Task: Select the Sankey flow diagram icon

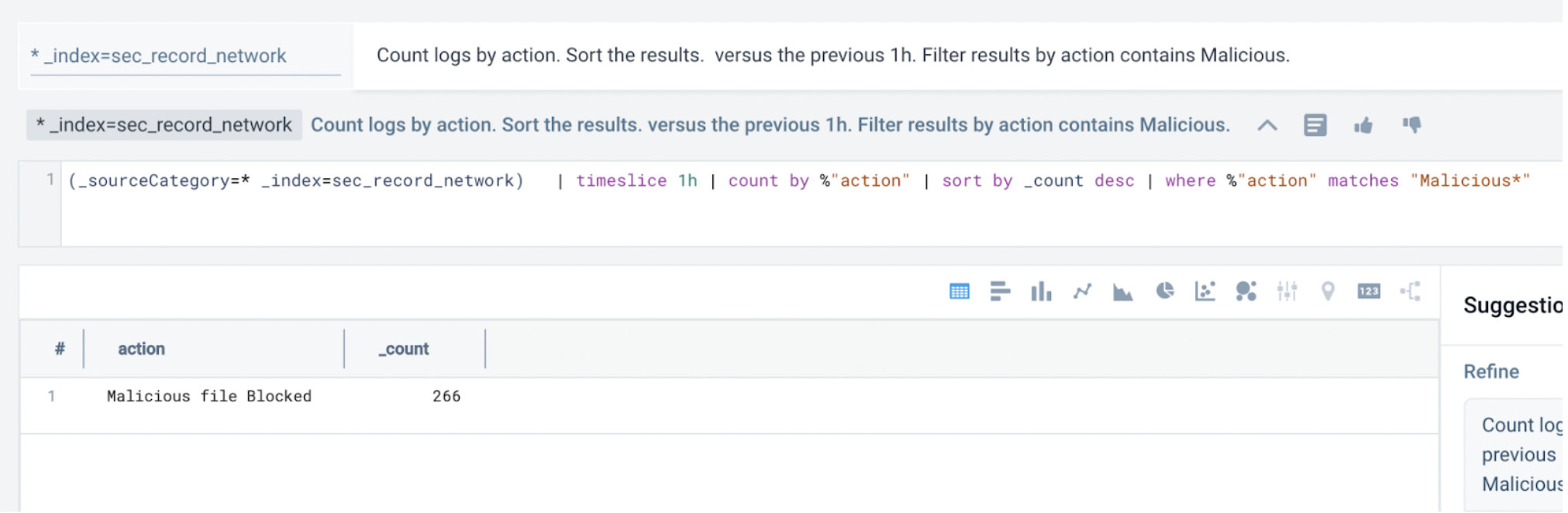Action: [x=1411, y=291]
